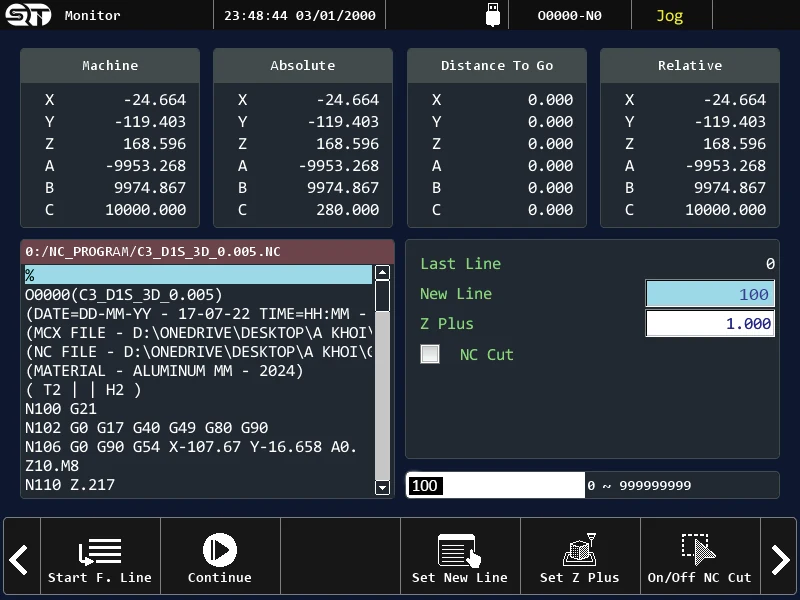Click the program list scroll-down arrow
Screen dimensions: 800x600
click(x=382, y=487)
